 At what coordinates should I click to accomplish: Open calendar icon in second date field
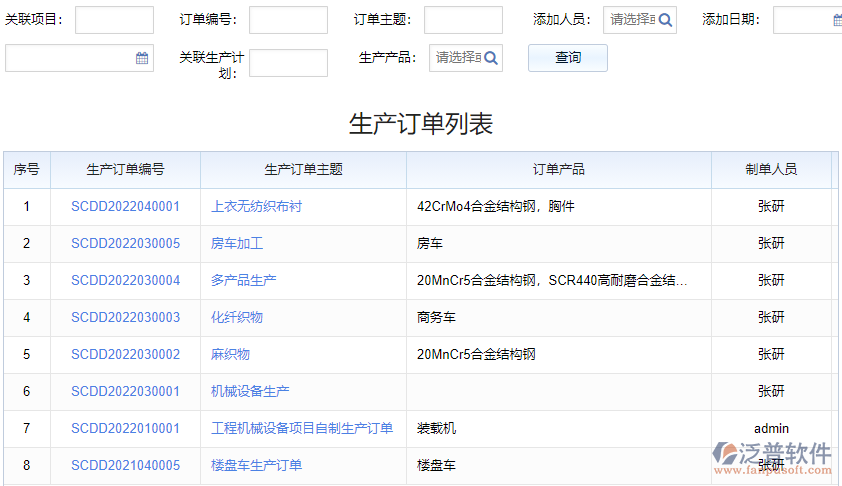tap(142, 58)
